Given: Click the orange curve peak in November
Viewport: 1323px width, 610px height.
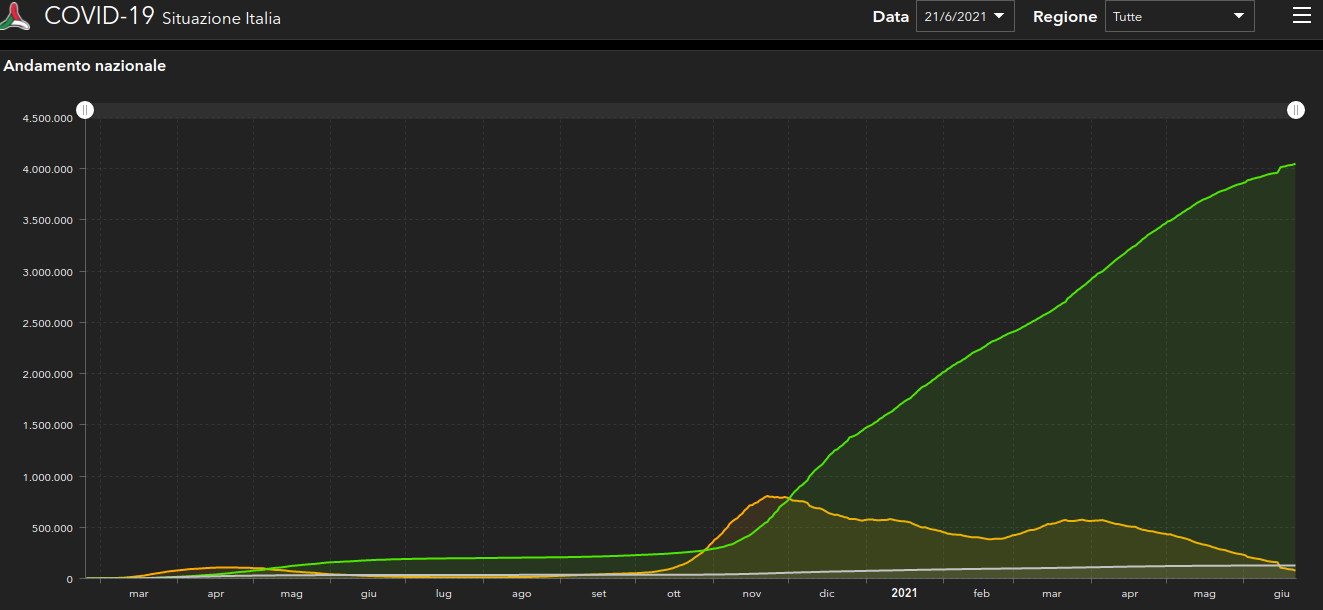Looking at the screenshot, I should (768, 496).
